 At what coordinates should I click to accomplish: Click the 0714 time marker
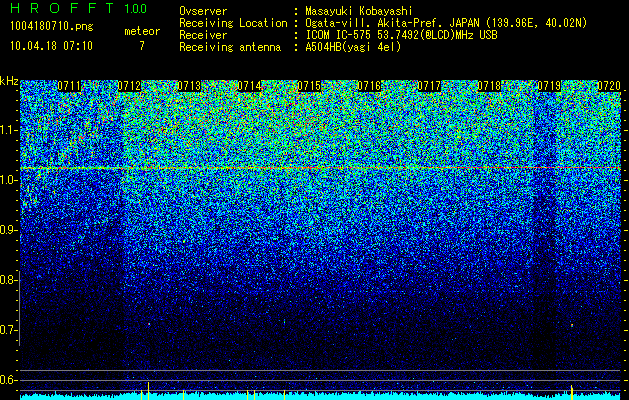(x=249, y=86)
